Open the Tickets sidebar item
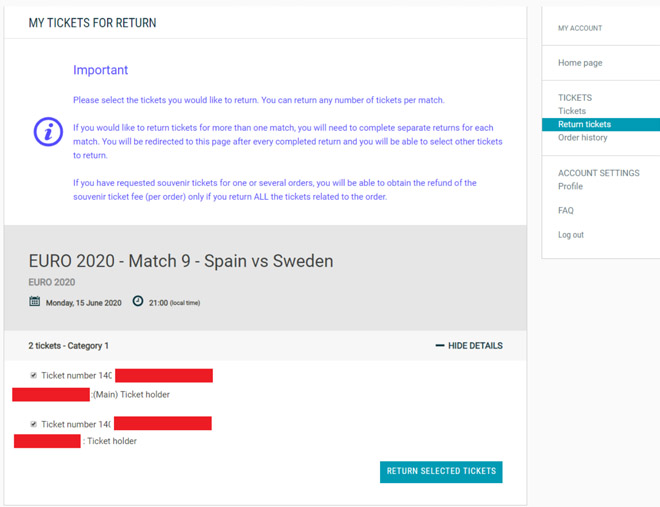This screenshot has height=507, width=660. coord(572,111)
